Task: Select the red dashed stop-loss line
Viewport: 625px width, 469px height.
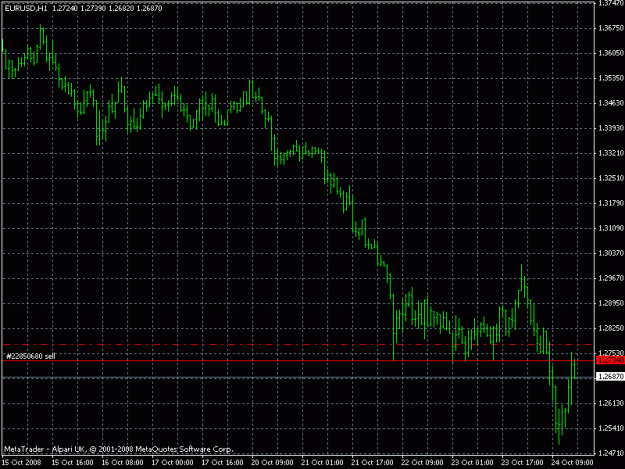Action: coord(298,344)
